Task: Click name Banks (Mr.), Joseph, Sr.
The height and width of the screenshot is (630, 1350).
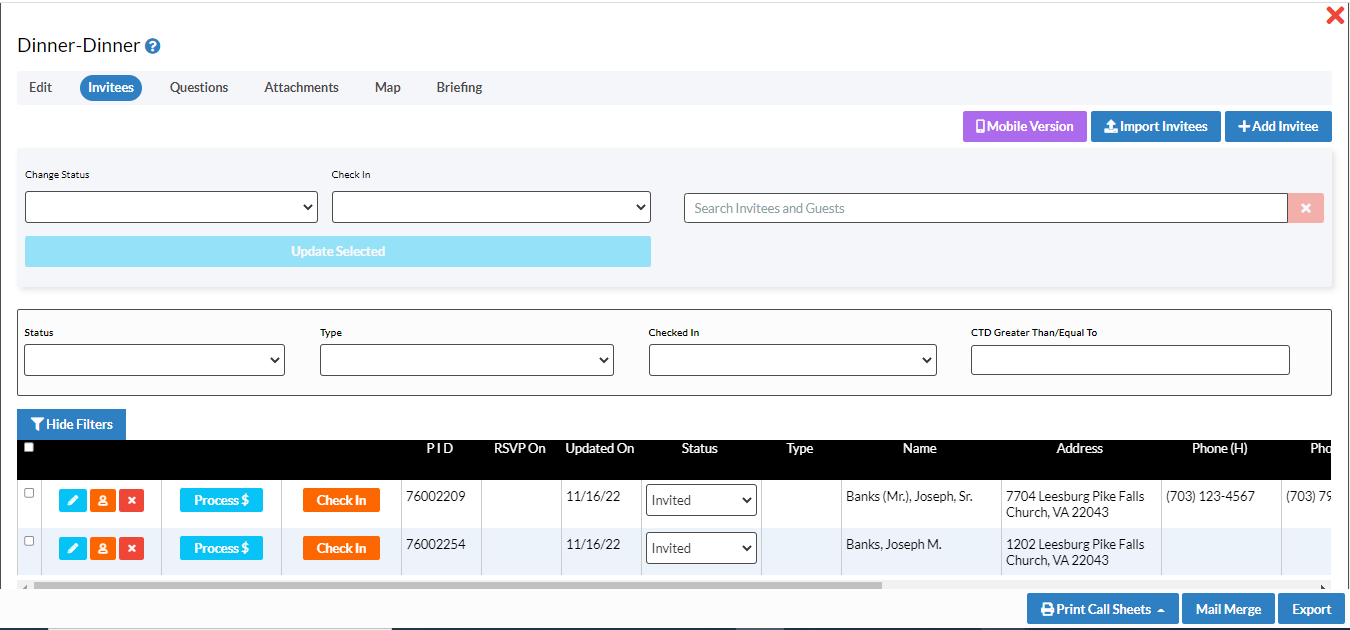Action: point(909,495)
